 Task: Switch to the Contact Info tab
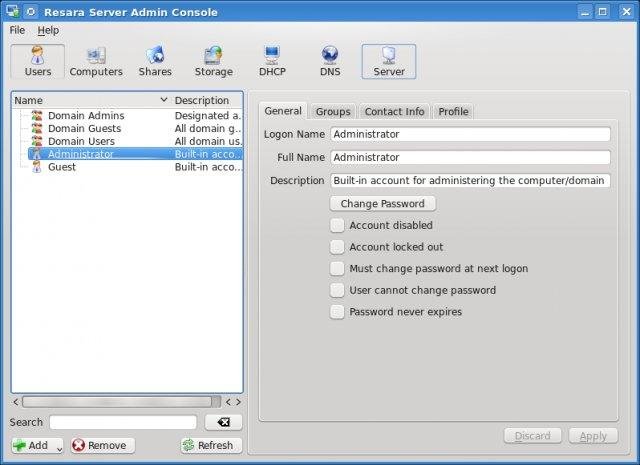pos(394,111)
